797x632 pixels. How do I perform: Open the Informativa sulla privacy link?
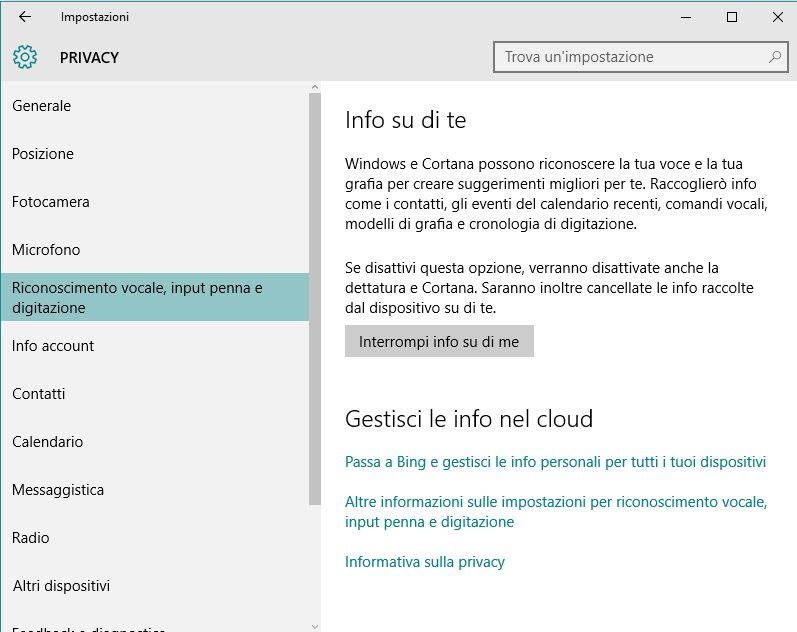point(425,562)
